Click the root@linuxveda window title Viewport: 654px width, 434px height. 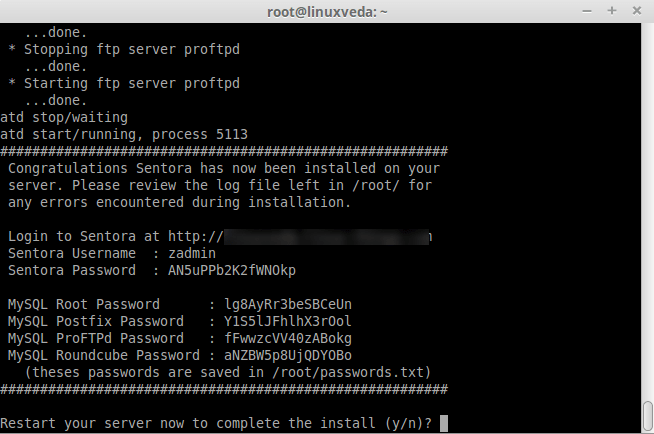[x=326, y=10]
